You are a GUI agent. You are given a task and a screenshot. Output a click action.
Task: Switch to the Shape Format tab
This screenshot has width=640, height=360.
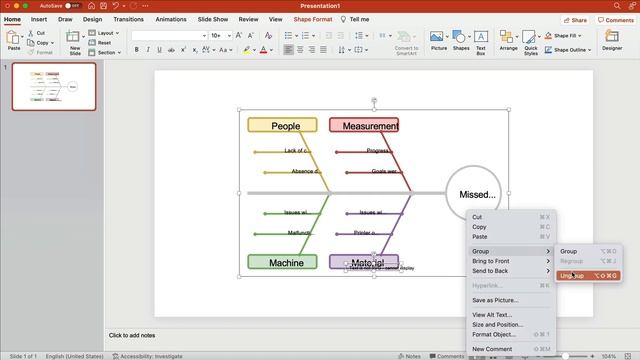(313, 19)
